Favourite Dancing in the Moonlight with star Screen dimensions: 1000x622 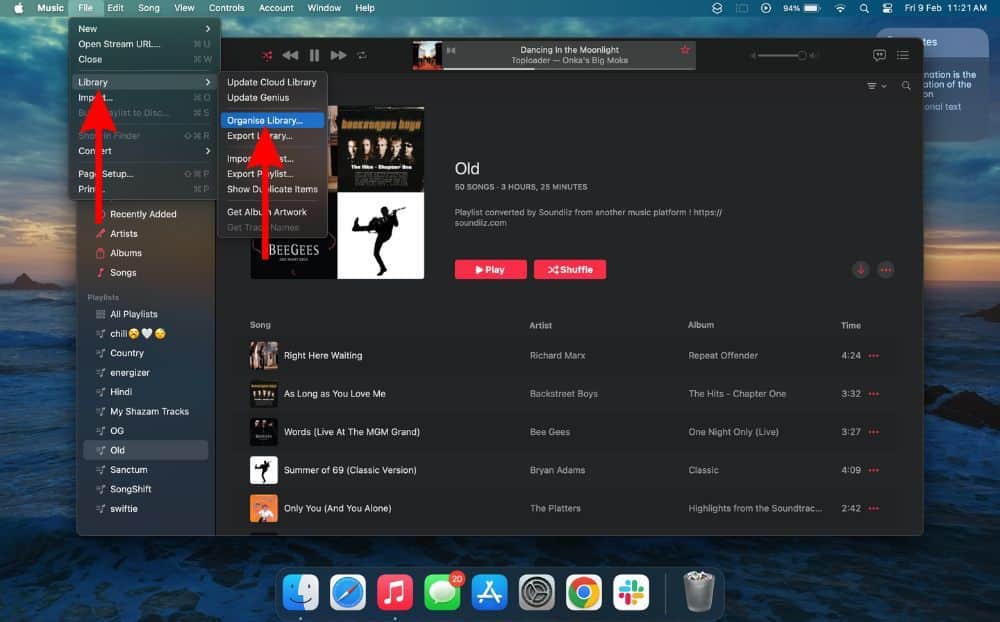685,50
